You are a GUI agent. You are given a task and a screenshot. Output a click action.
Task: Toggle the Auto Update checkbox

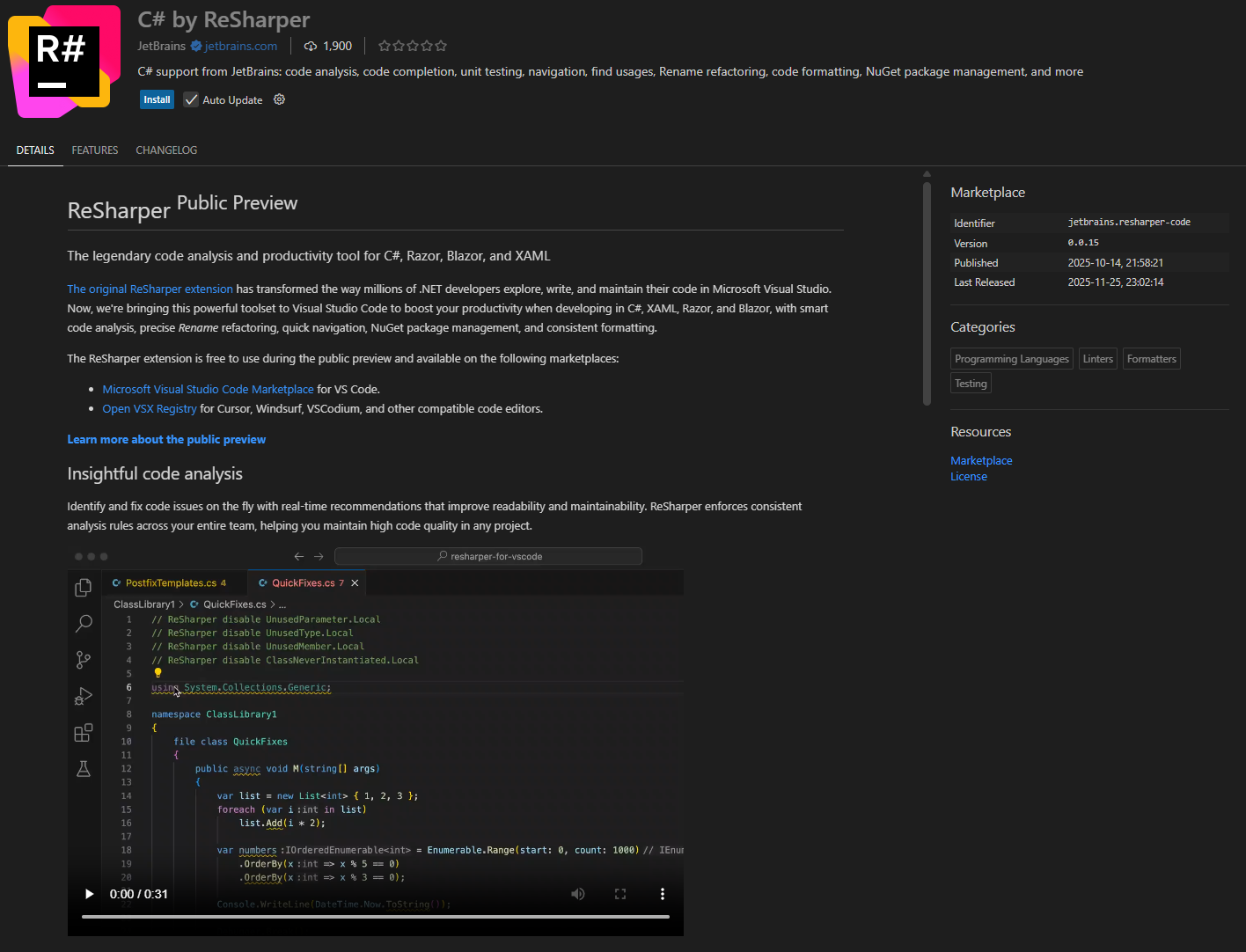(x=191, y=99)
